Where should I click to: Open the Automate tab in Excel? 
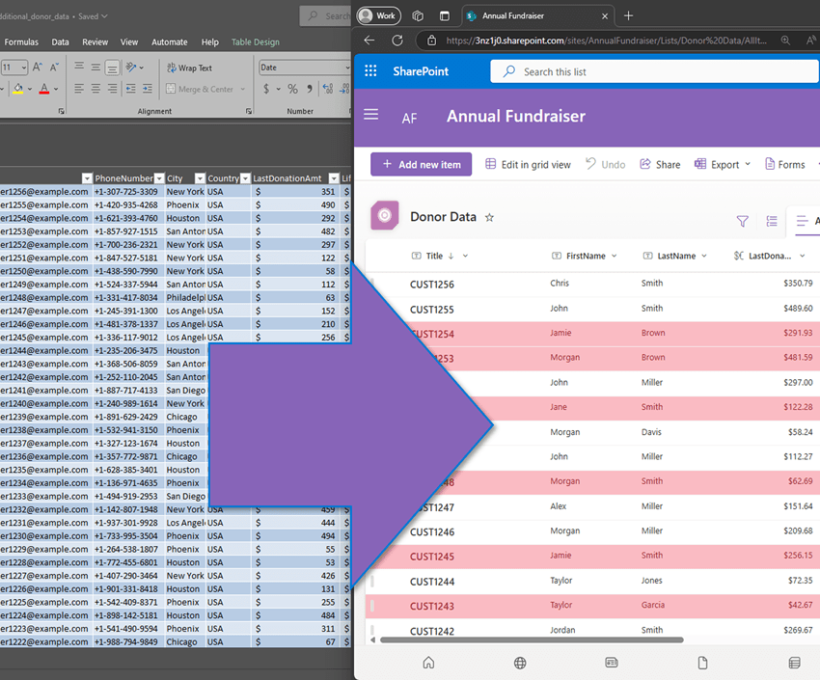point(169,42)
